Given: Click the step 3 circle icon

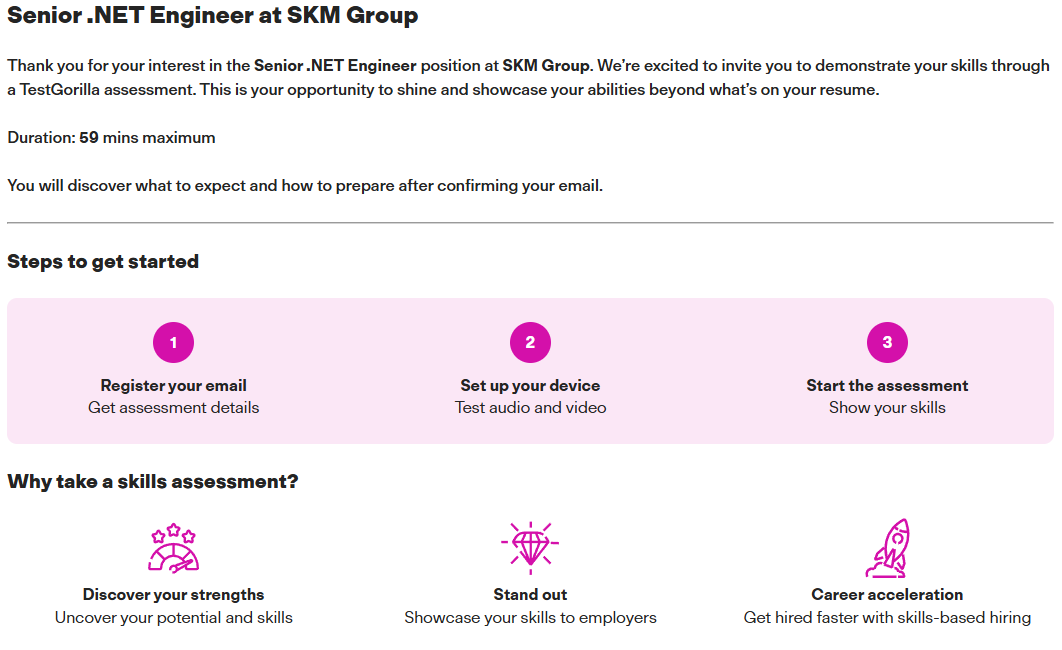Looking at the screenshot, I should (x=887, y=342).
